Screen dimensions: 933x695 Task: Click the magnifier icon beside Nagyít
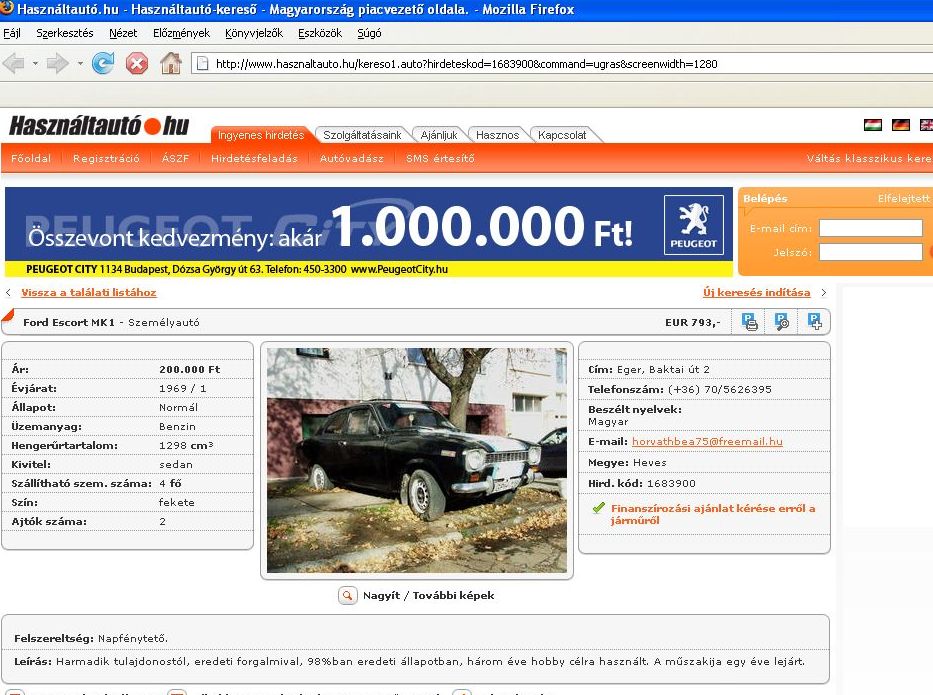tap(347, 595)
